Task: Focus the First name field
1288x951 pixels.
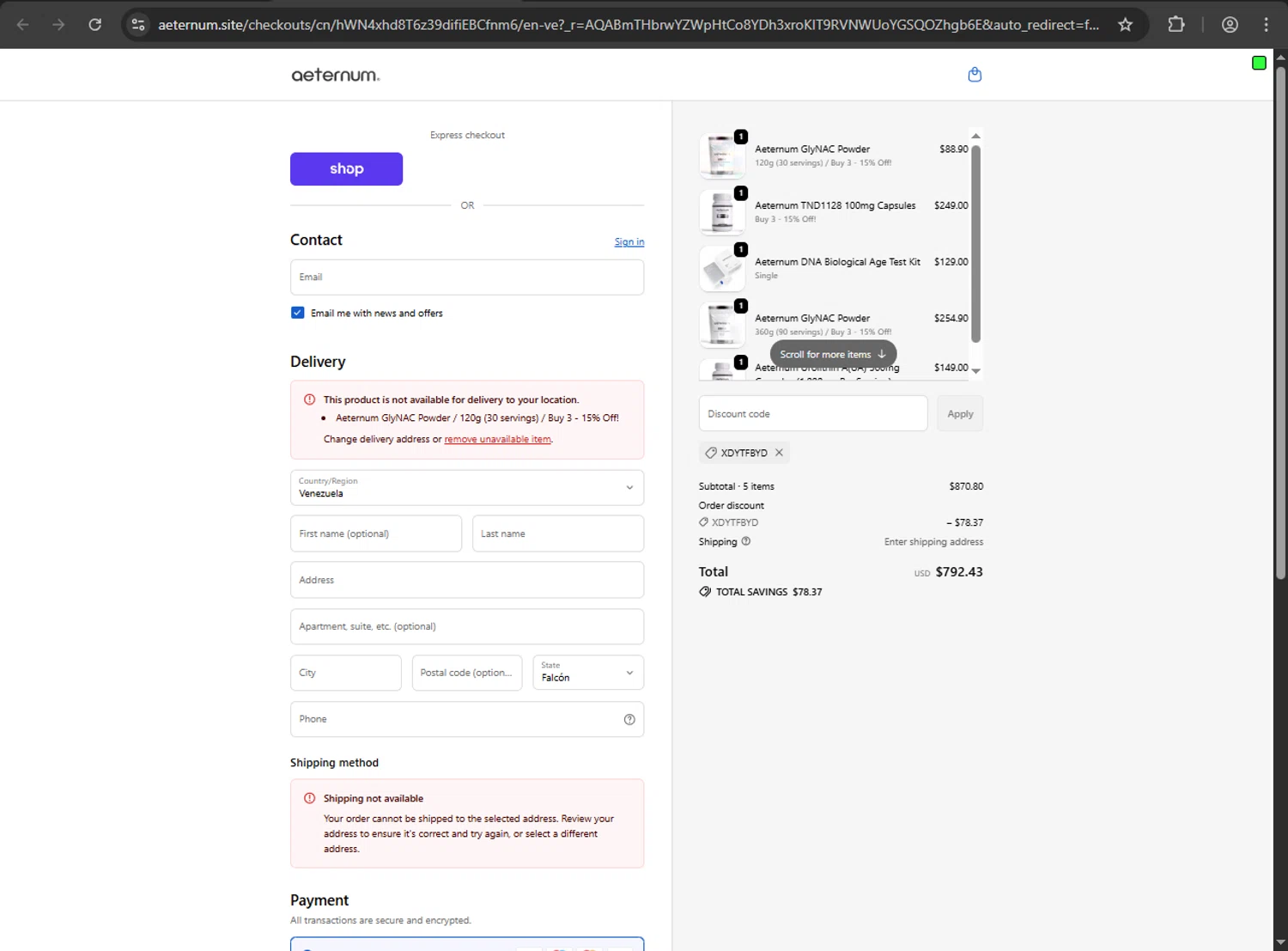Action: 376,533
